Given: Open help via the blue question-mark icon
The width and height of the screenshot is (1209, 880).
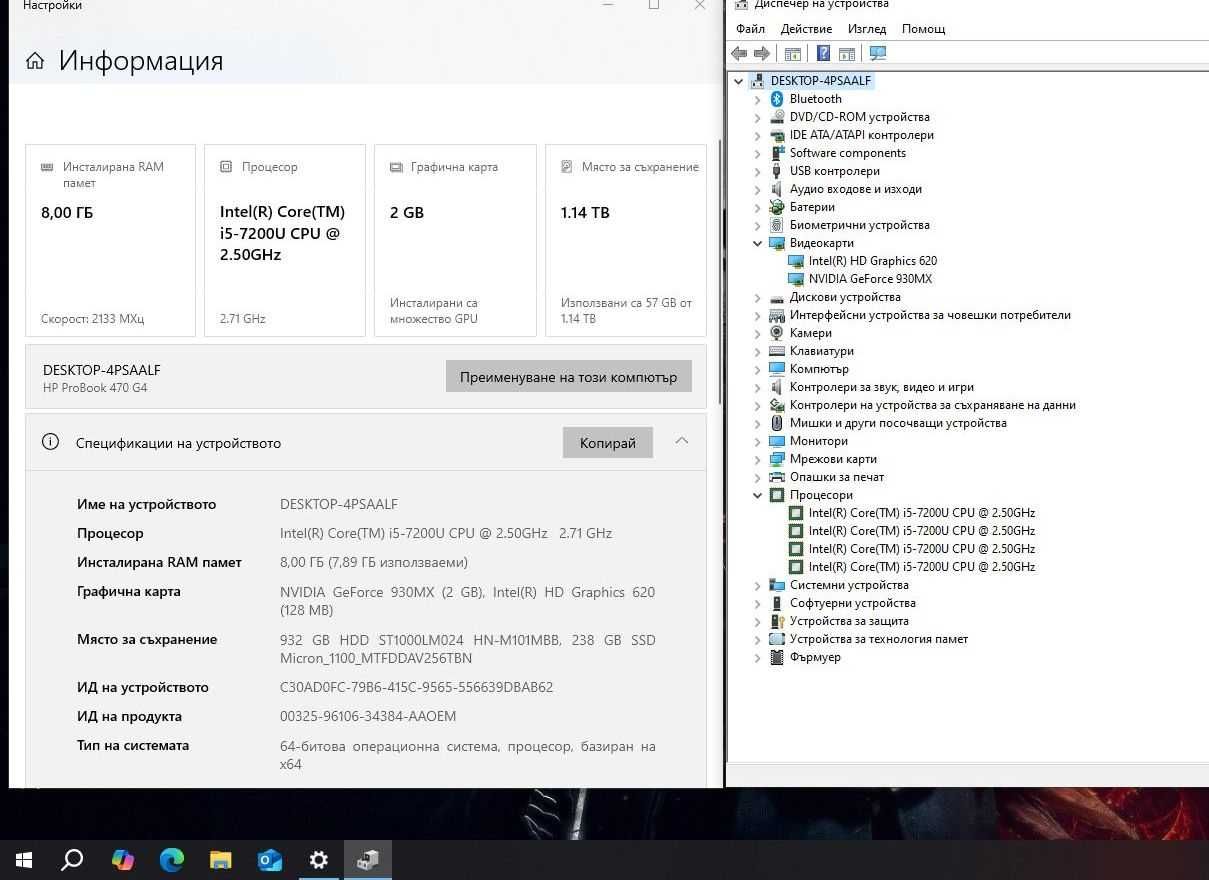Looking at the screenshot, I should (823, 53).
